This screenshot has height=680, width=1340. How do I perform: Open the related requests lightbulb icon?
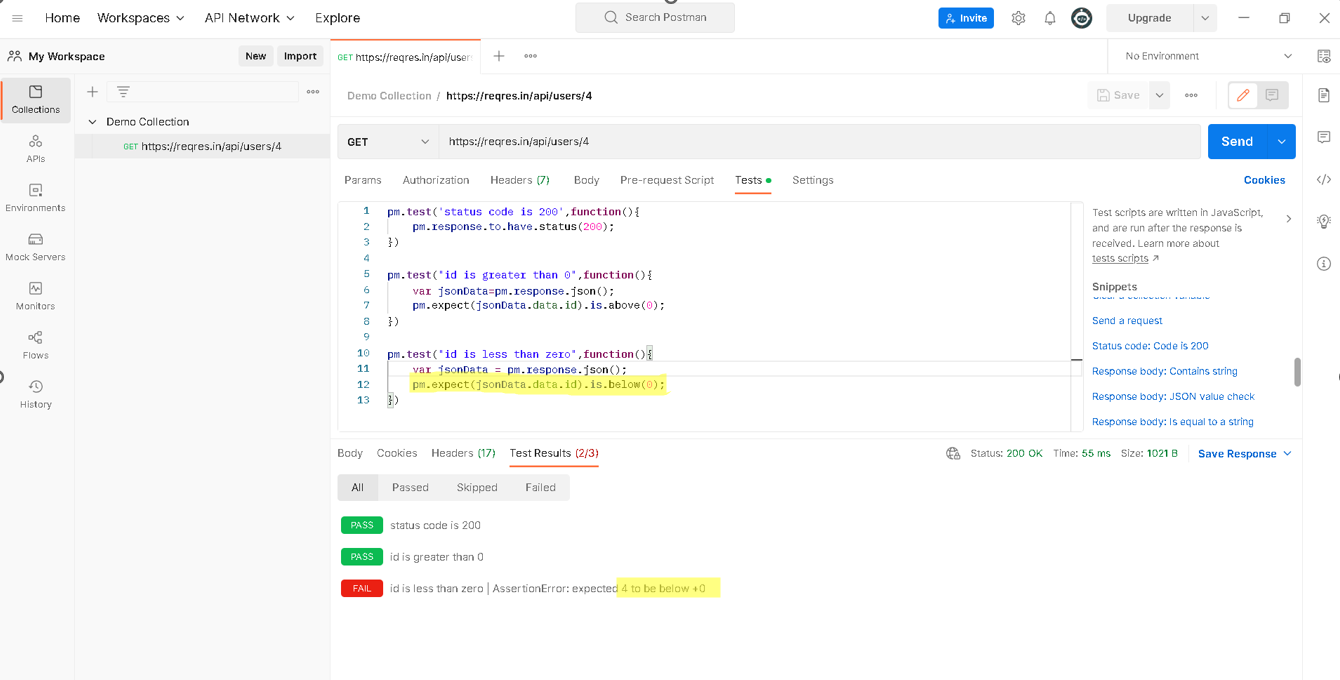point(1324,221)
